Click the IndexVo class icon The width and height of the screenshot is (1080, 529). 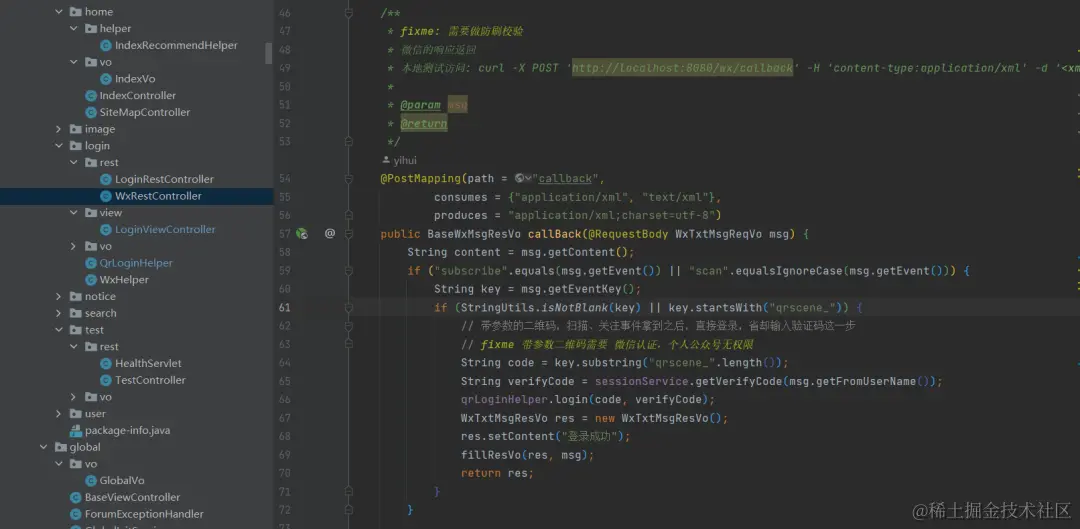coord(105,79)
